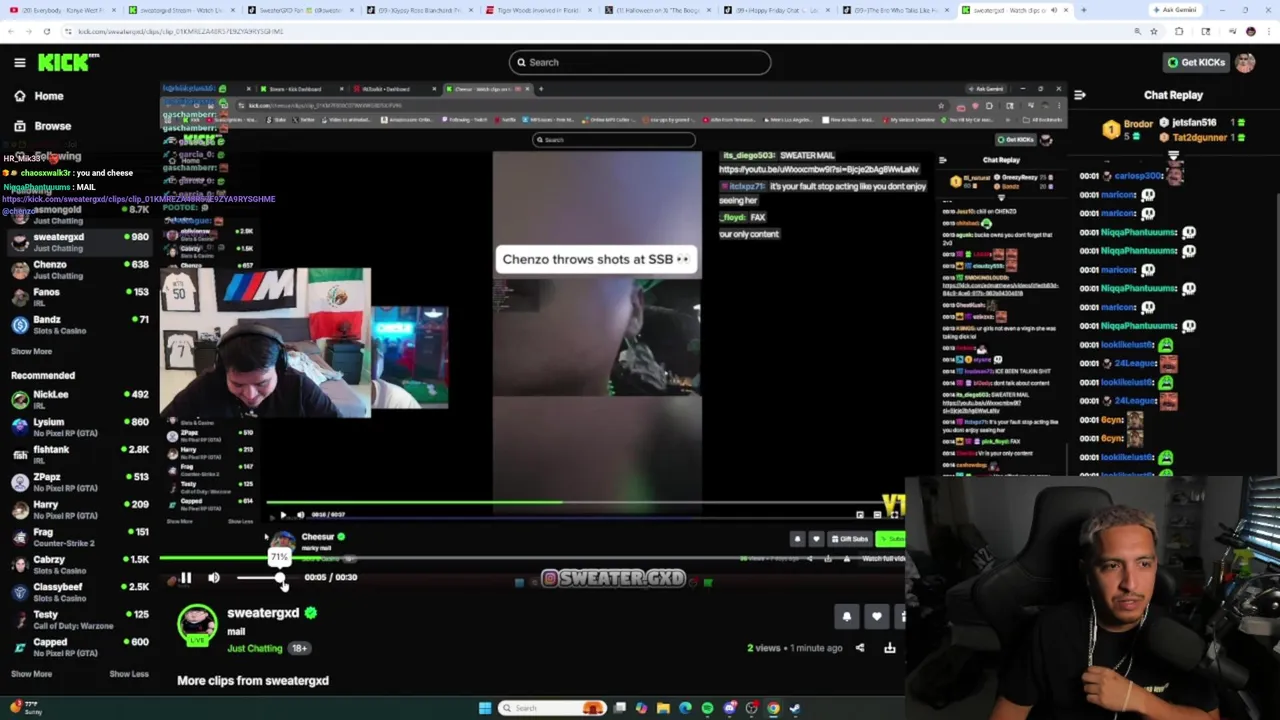Pause the clip playback
Image resolution: width=1280 pixels, height=720 pixels.
[x=185, y=578]
